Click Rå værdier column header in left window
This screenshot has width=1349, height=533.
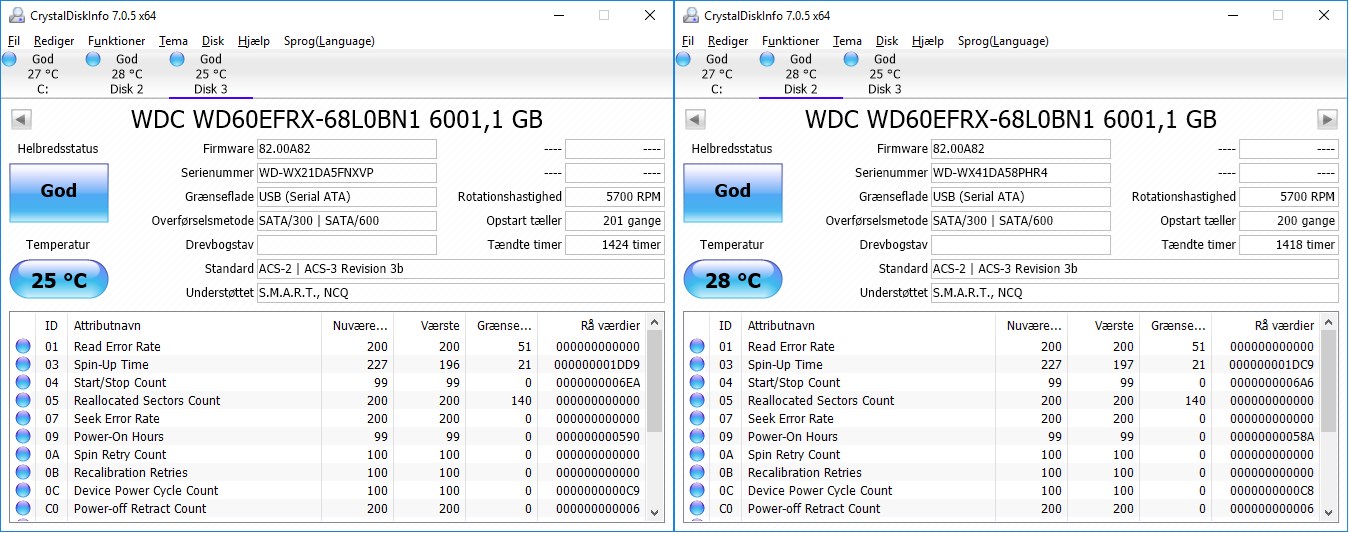point(592,325)
